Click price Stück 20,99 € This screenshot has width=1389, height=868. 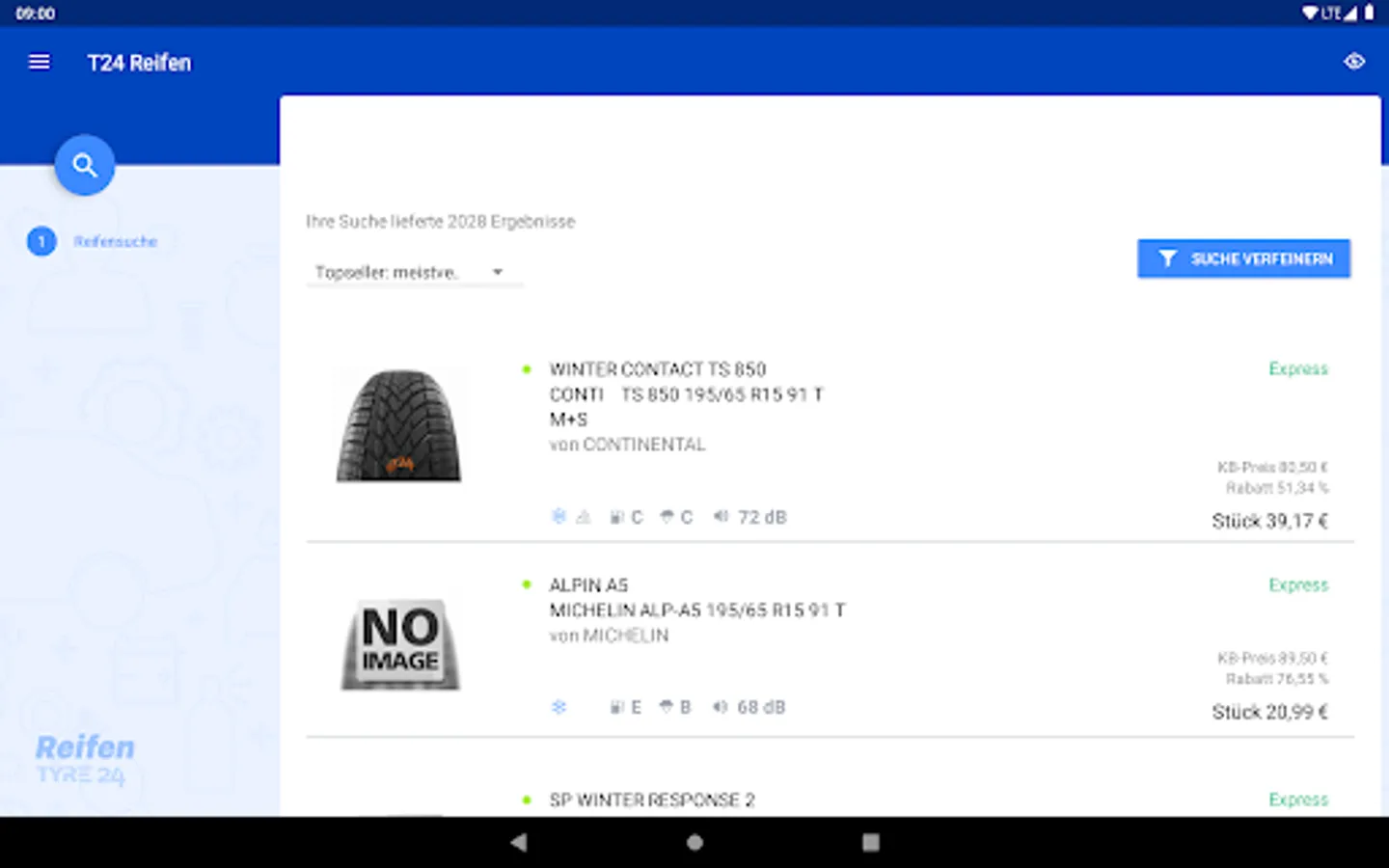[1270, 713]
